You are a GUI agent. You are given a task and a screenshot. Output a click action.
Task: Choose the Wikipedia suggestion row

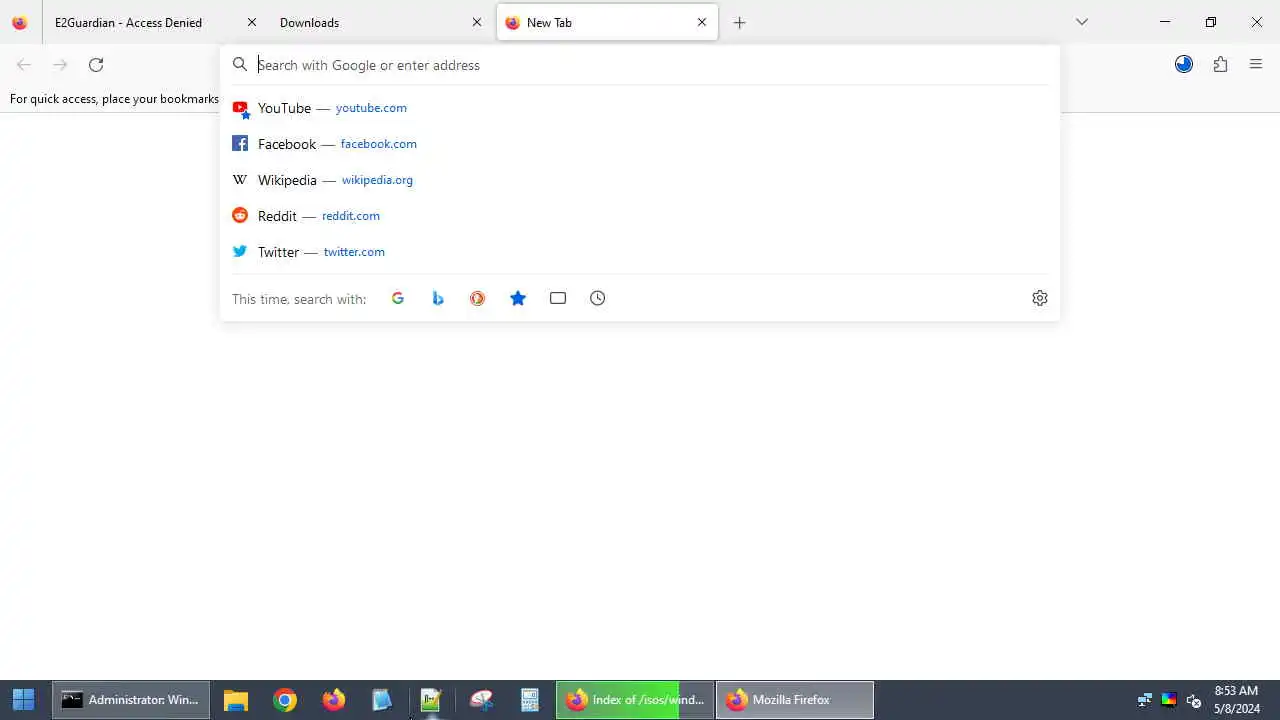(x=640, y=180)
